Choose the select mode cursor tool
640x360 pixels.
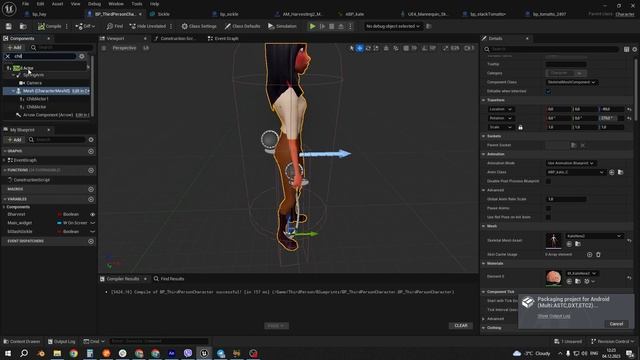tap(351, 48)
